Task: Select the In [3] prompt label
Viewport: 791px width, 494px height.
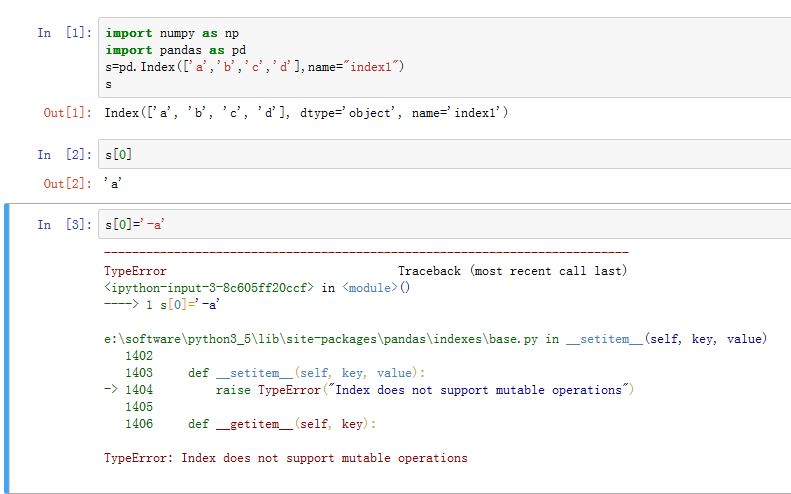Action: tap(61, 225)
